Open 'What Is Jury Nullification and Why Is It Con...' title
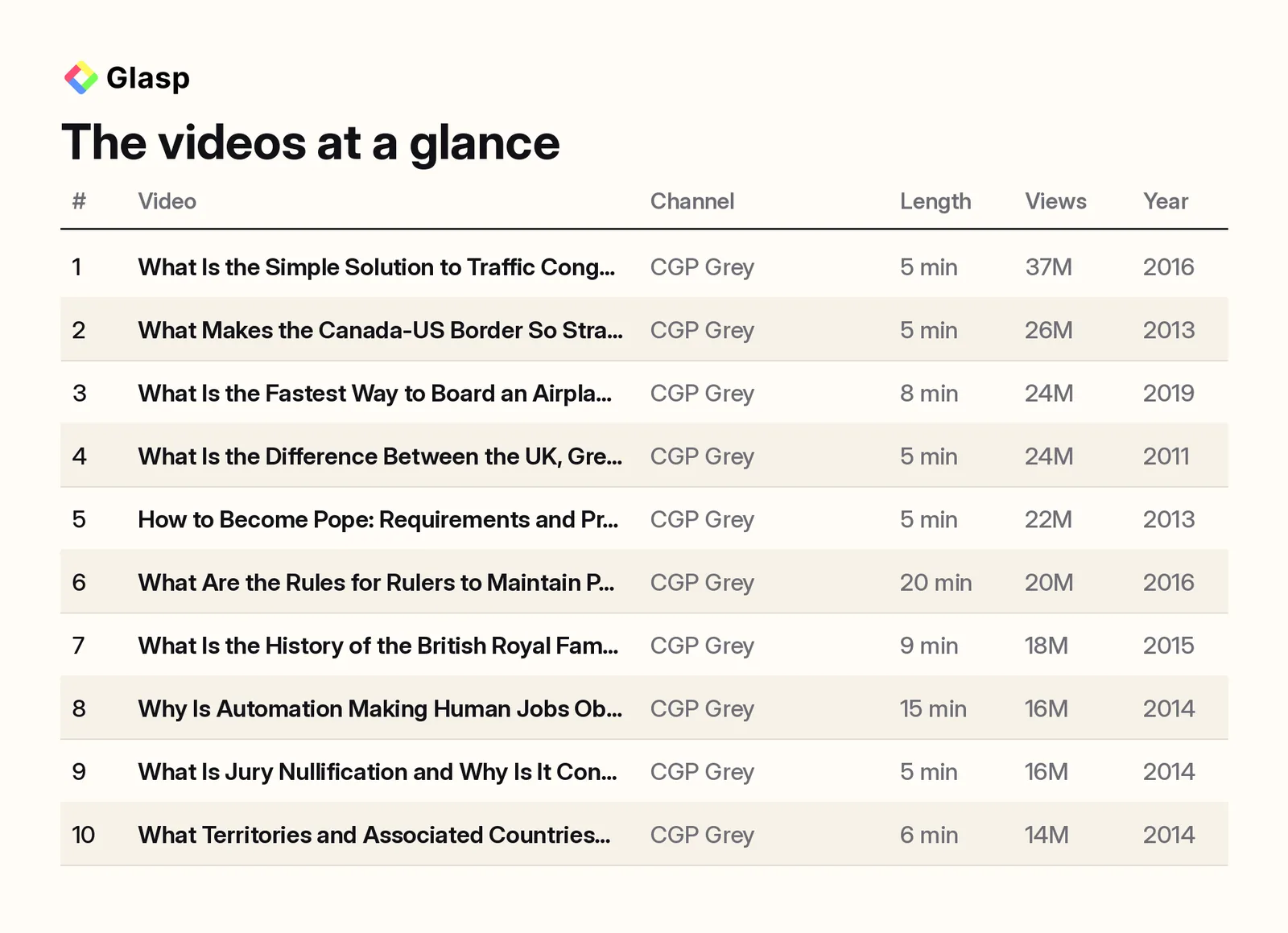This screenshot has height=933, width=1288. click(x=378, y=772)
